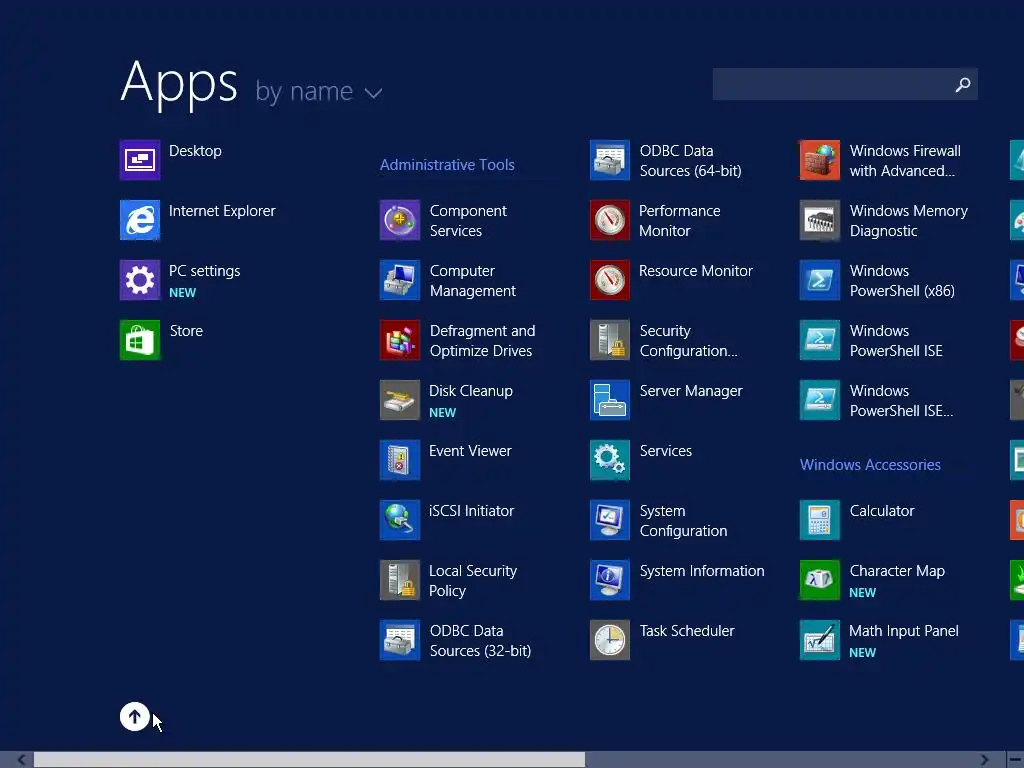Open PC settings gear icon
This screenshot has height=768, width=1024.
point(140,280)
